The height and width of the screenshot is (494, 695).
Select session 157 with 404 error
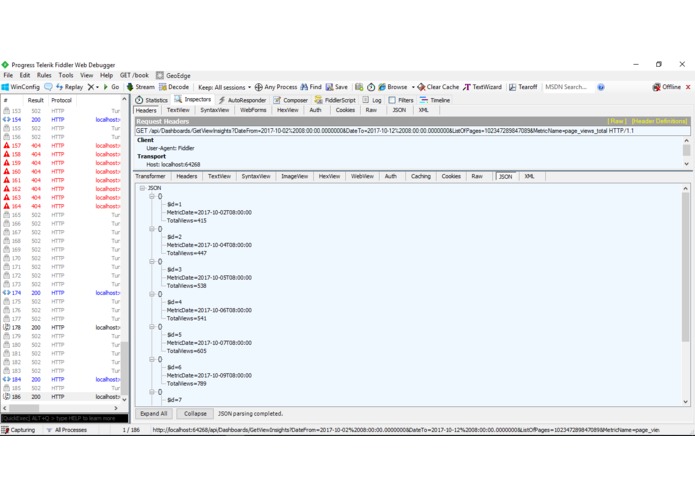(x=61, y=145)
